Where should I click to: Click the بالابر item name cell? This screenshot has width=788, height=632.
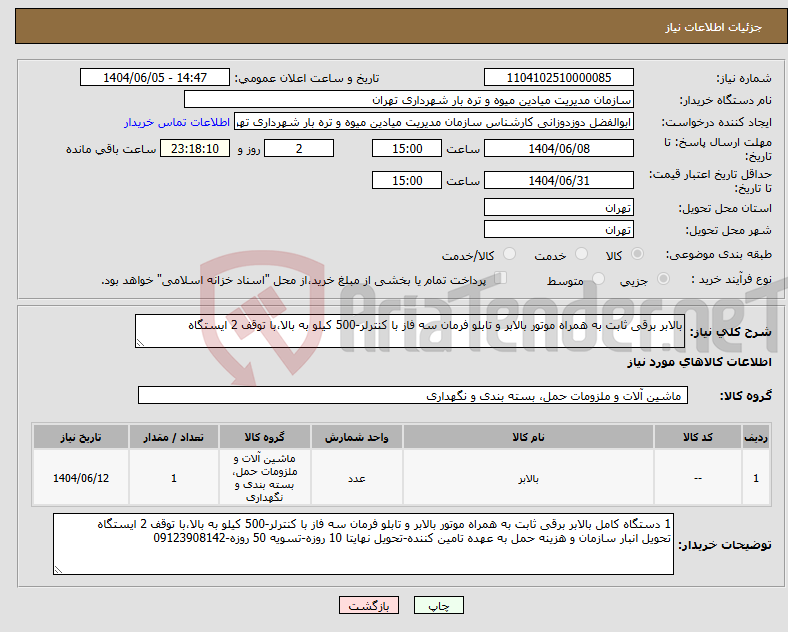pyautogui.click(x=528, y=478)
